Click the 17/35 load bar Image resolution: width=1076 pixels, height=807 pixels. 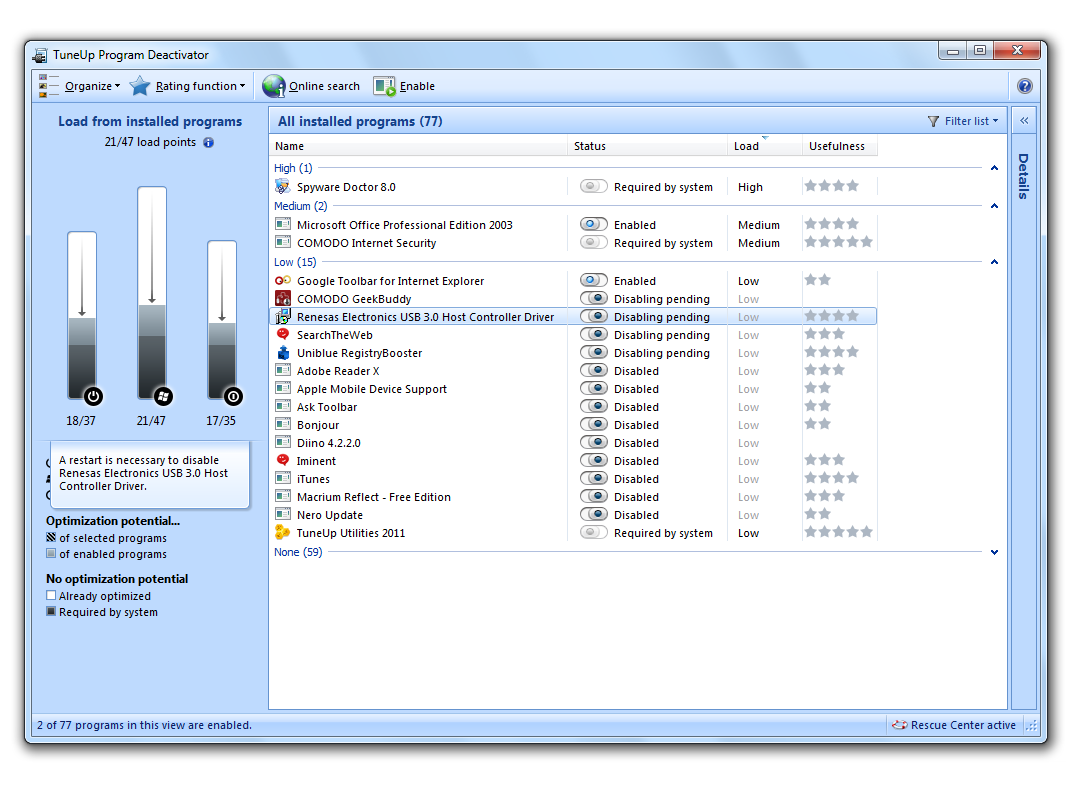222,320
